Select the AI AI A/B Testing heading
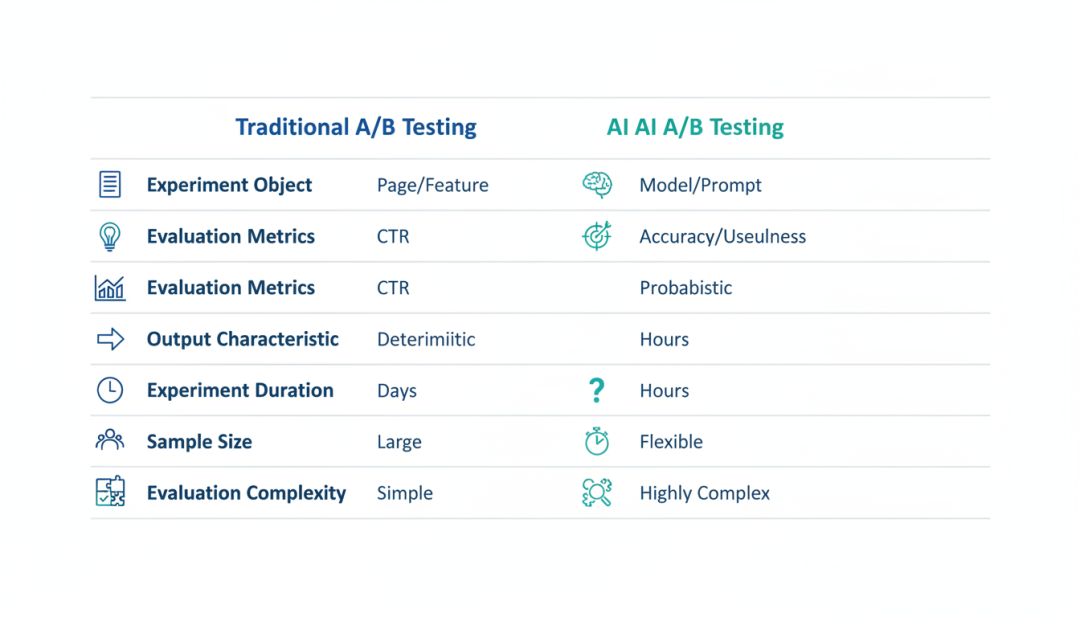The height and width of the screenshot is (617, 1080). [x=695, y=127]
